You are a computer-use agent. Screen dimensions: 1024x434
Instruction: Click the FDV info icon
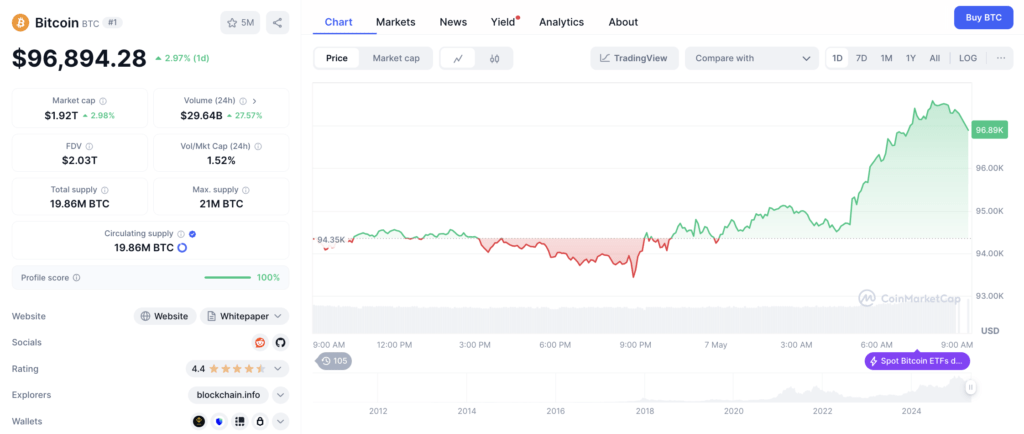pos(89,147)
